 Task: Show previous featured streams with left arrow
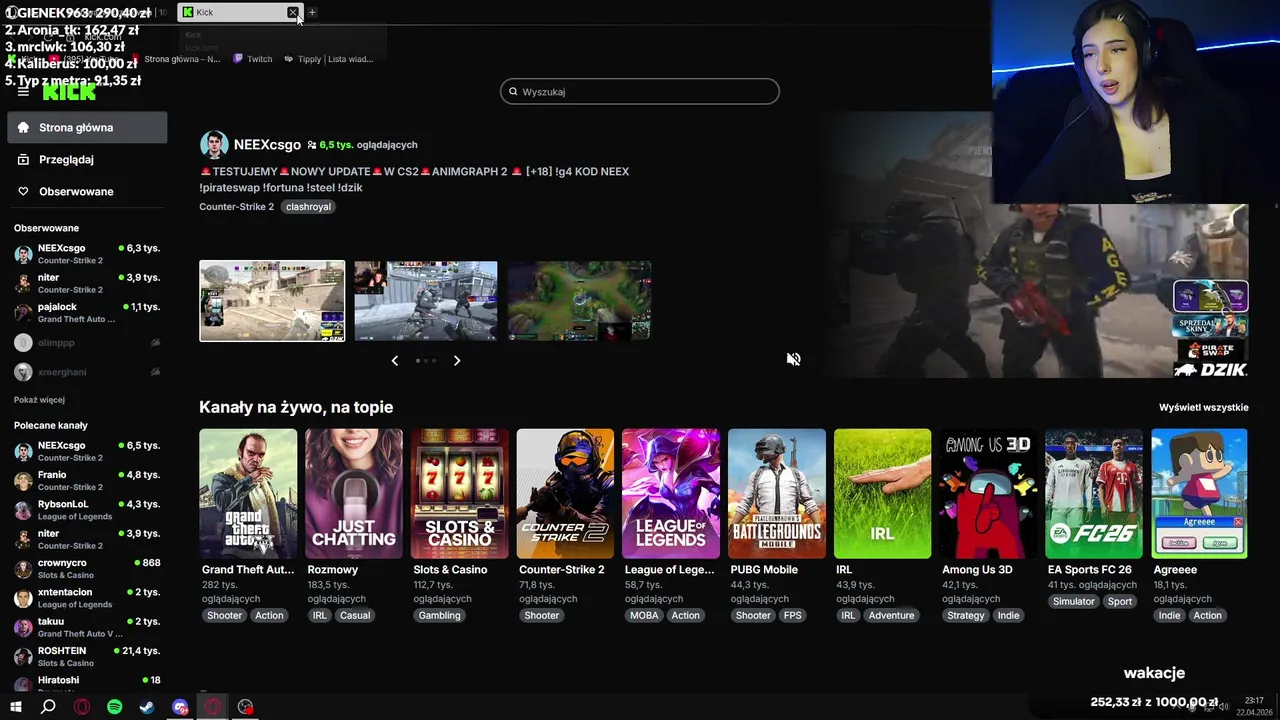394,360
